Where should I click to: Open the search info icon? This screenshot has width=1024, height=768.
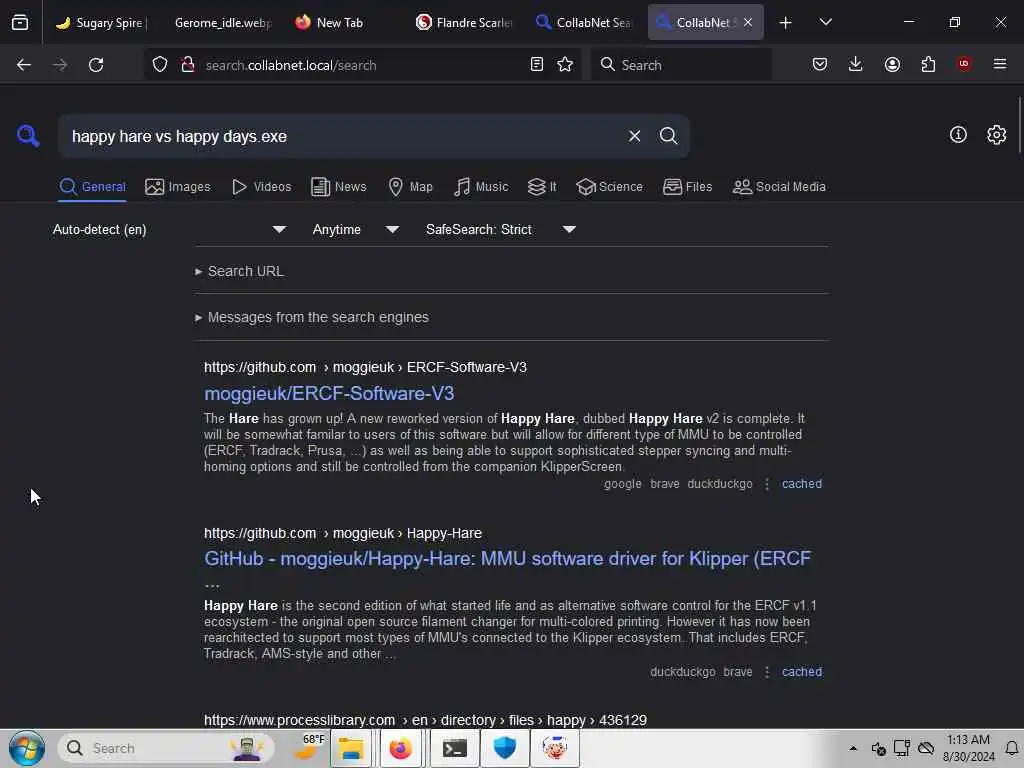click(x=958, y=135)
